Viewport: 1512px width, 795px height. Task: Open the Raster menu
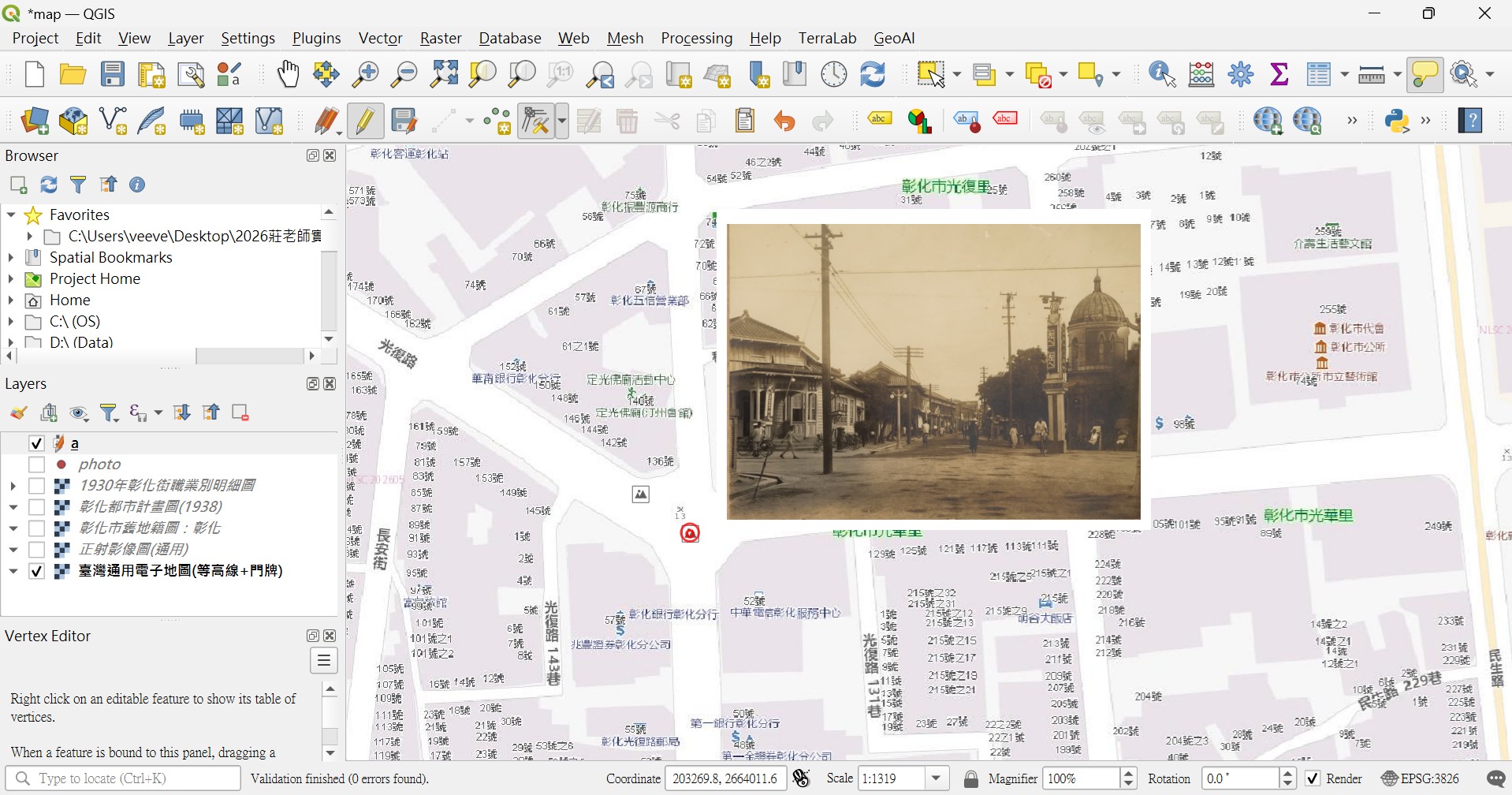(x=441, y=38)
